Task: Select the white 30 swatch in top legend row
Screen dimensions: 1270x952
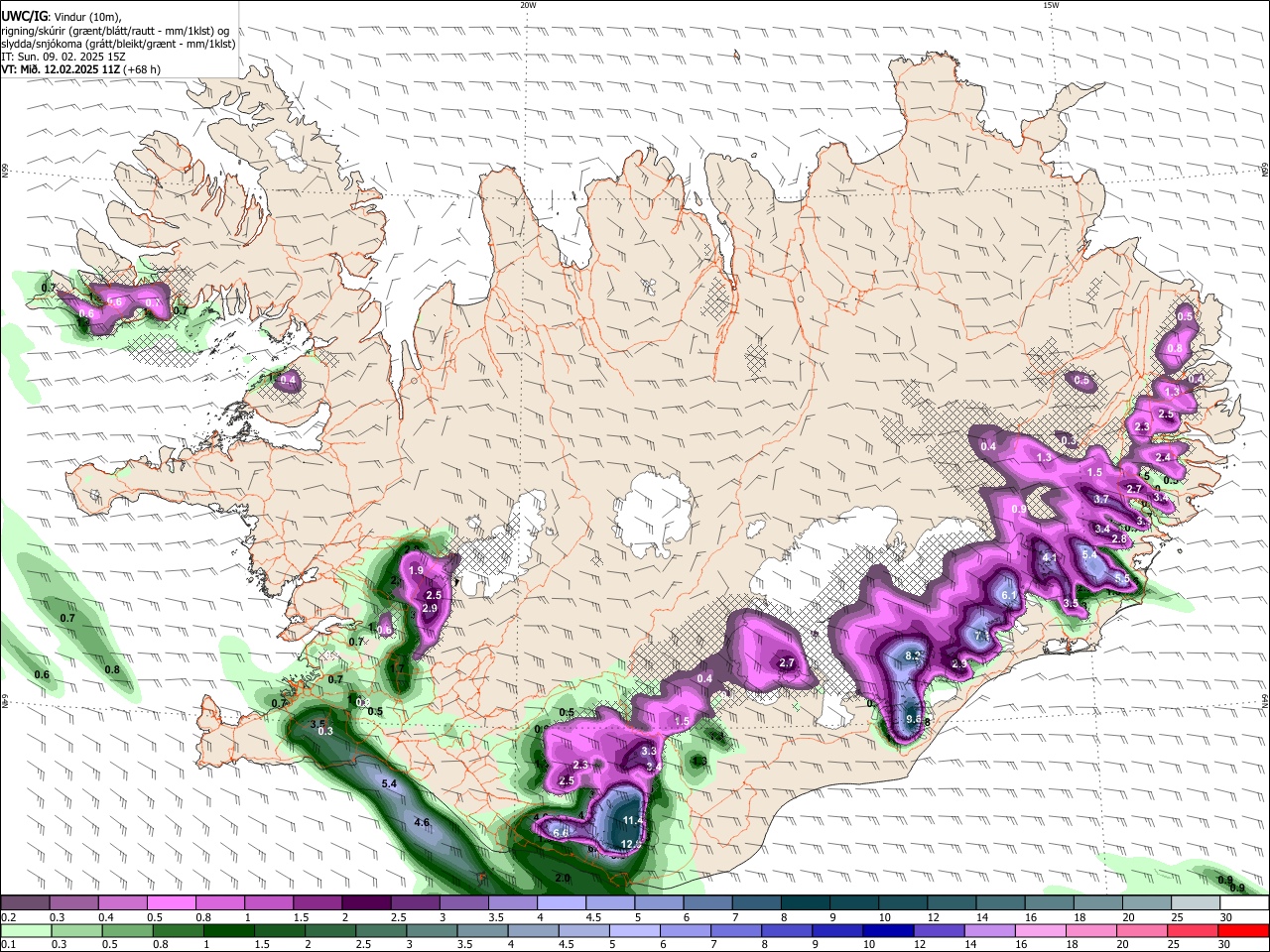Action: [1244, 903]
